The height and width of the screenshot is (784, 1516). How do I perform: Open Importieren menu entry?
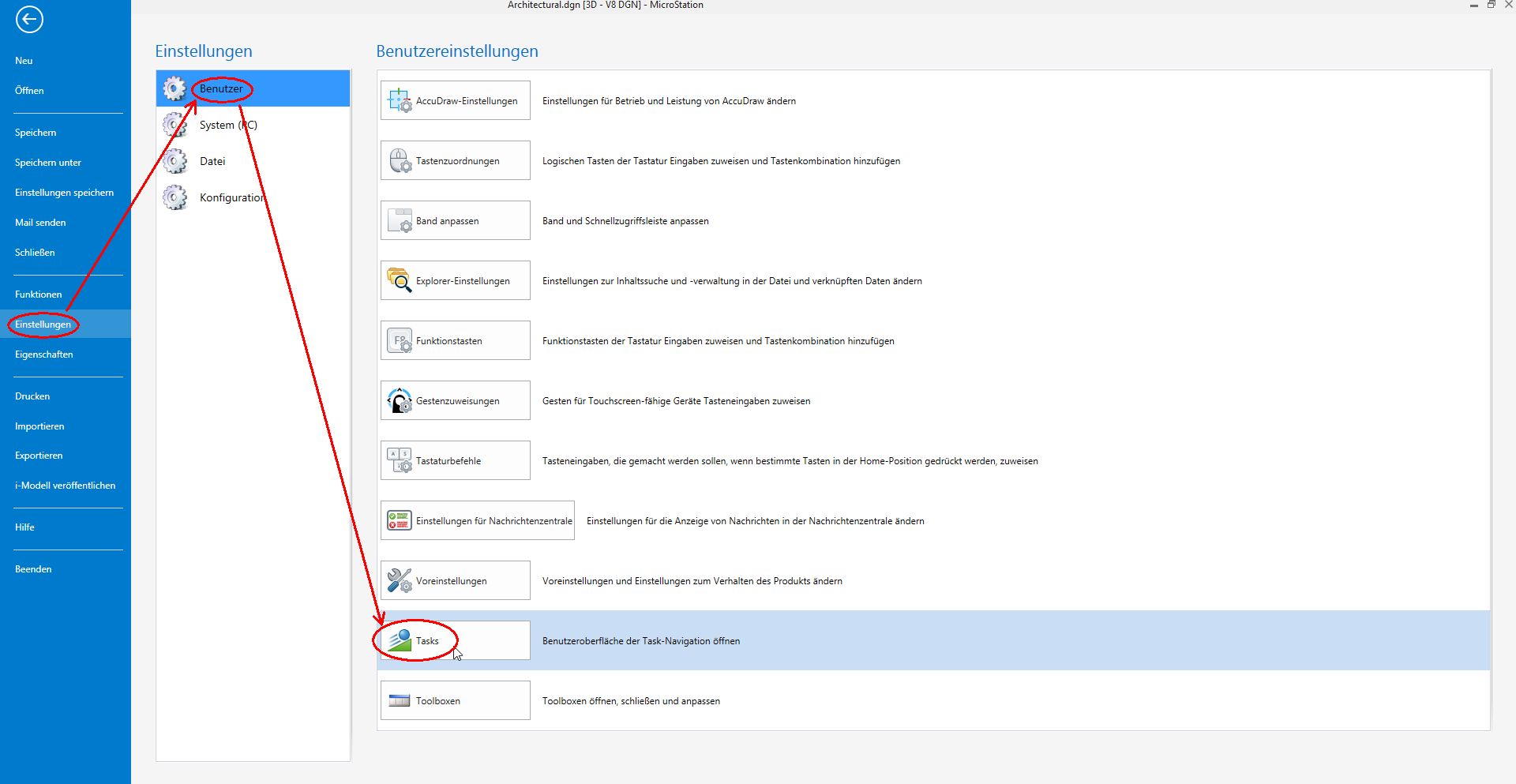pyautogui.click(x=39, y=426)
